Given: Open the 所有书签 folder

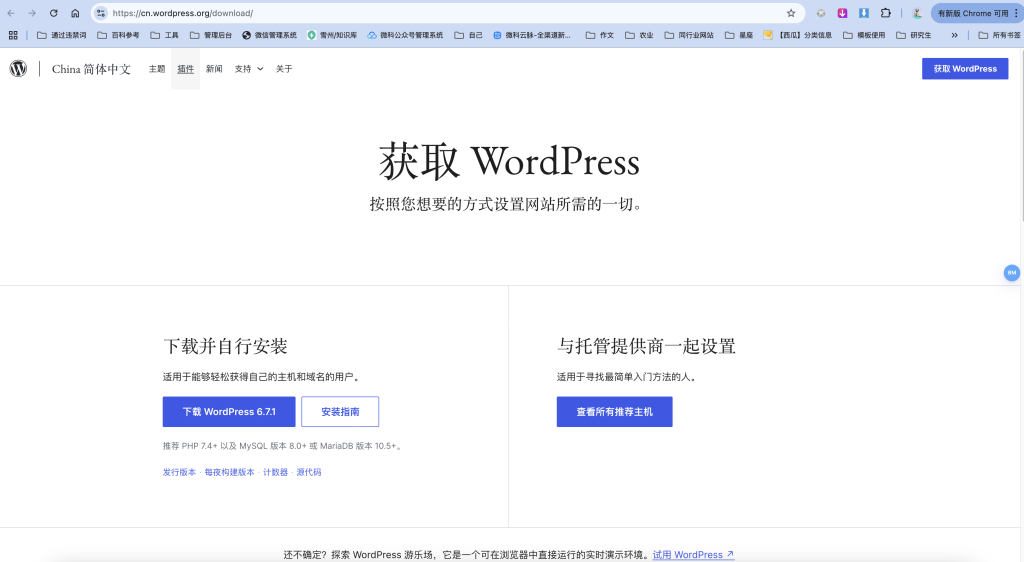Looking at the screenshot, I should pos(999,35).
